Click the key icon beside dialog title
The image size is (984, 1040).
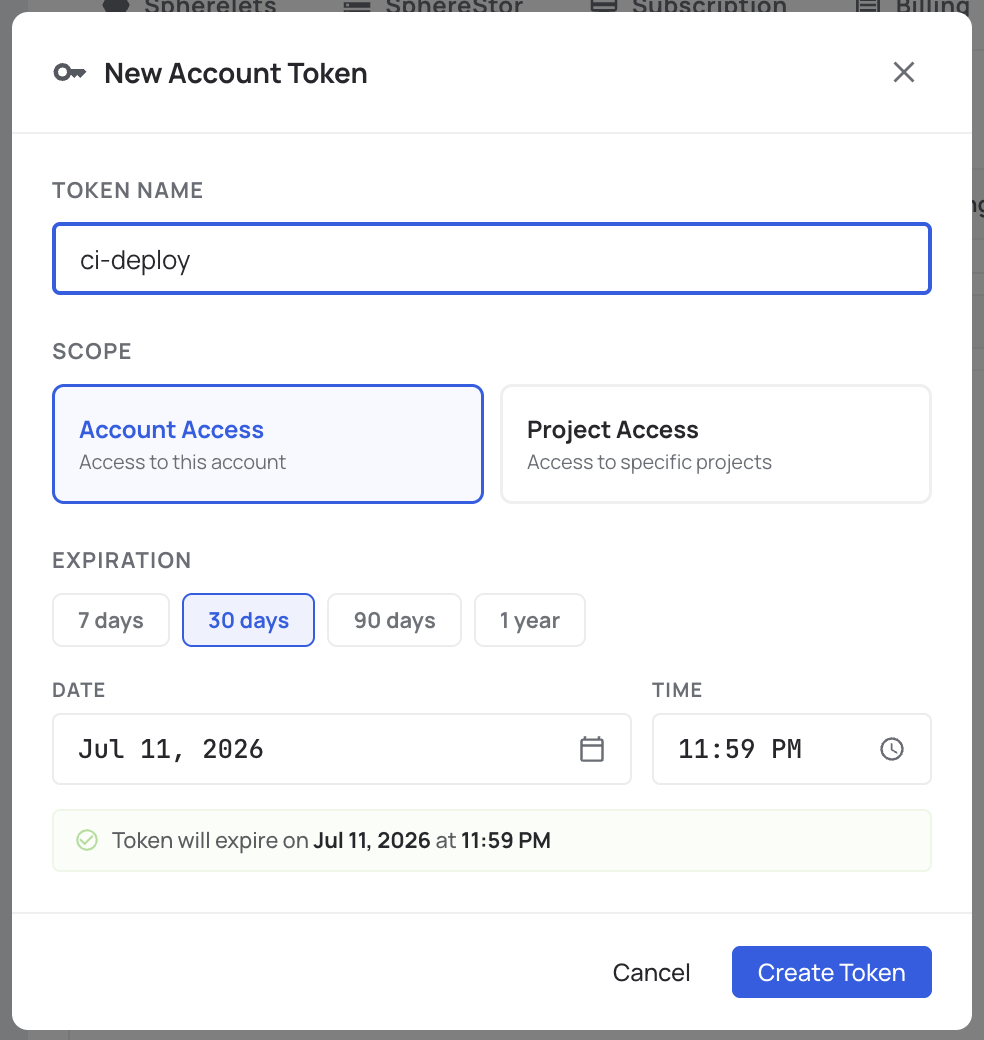[70, 72]
